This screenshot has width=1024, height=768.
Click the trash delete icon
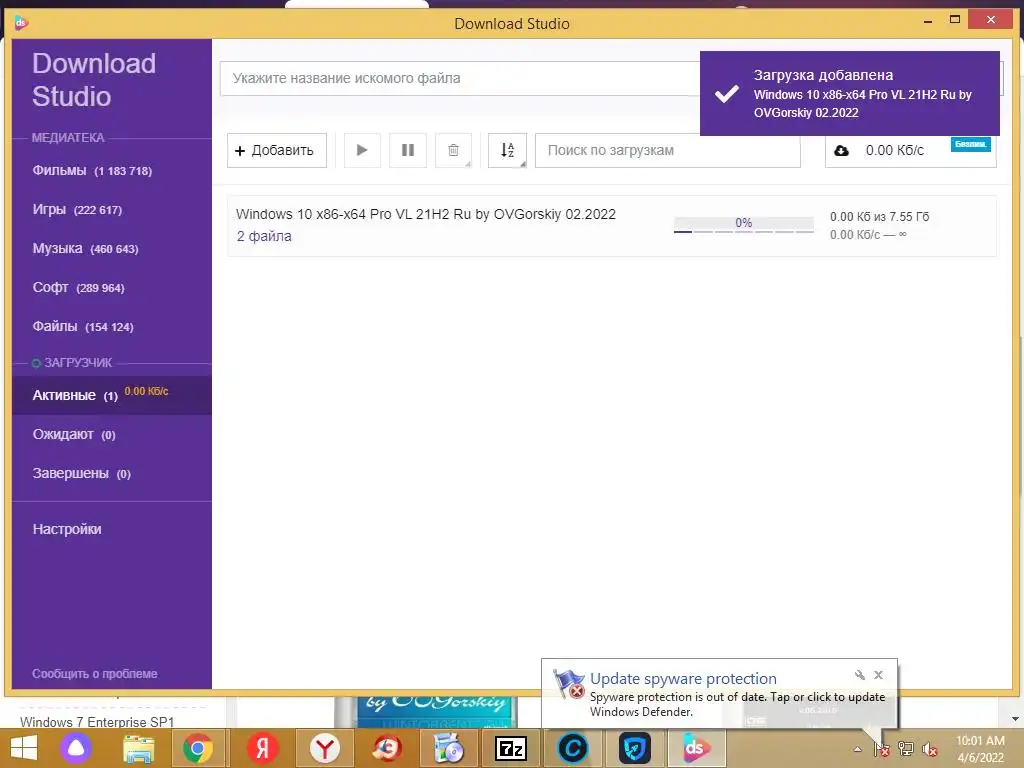click(x=453, y=150)
